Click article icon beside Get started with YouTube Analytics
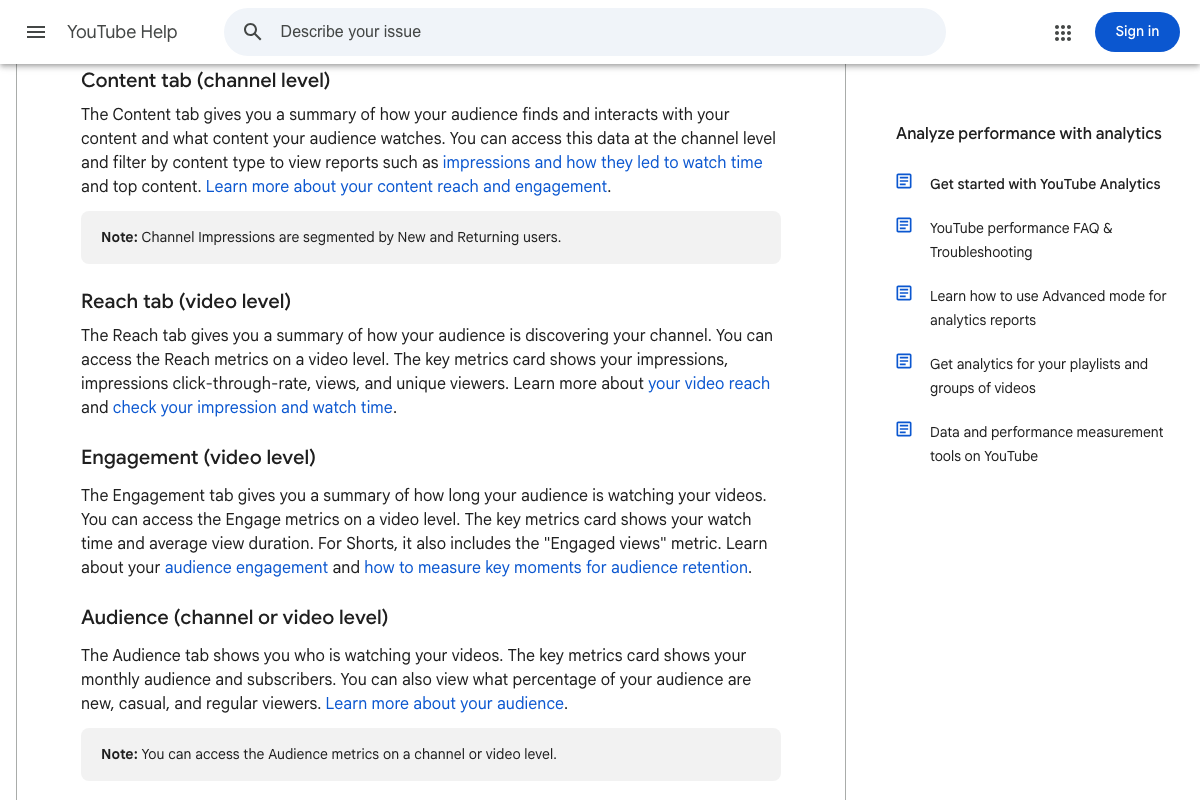1200x800 pixels. click(x=904, y=181)
